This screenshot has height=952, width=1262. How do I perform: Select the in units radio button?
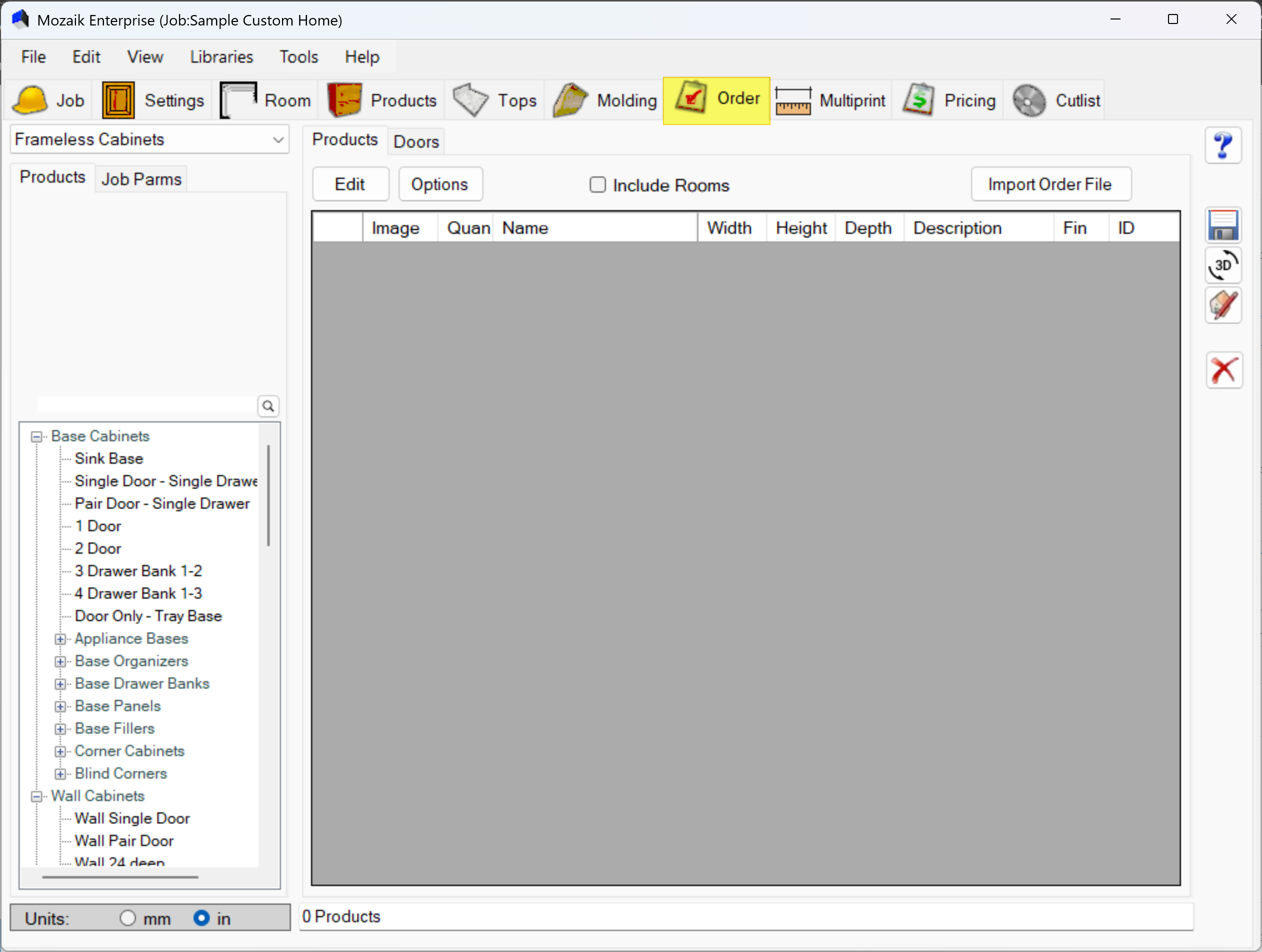point(201,918)
